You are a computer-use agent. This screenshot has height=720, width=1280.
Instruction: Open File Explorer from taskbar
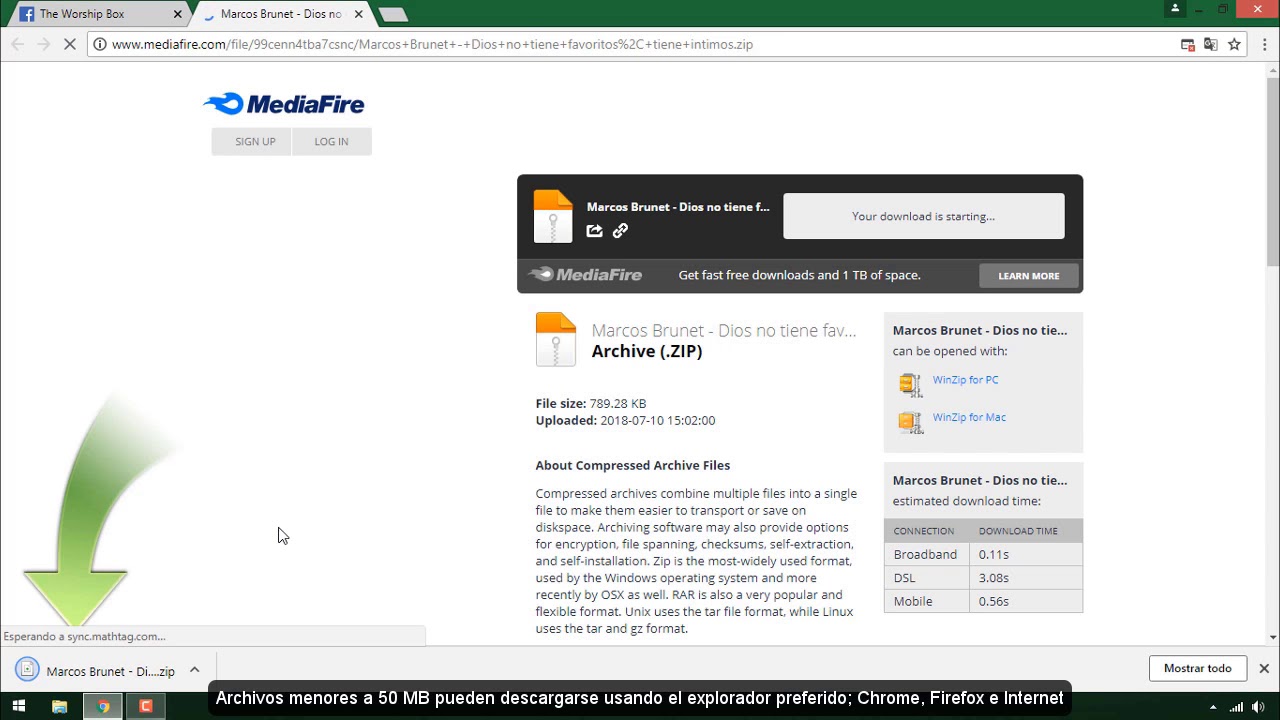[60, 706]
